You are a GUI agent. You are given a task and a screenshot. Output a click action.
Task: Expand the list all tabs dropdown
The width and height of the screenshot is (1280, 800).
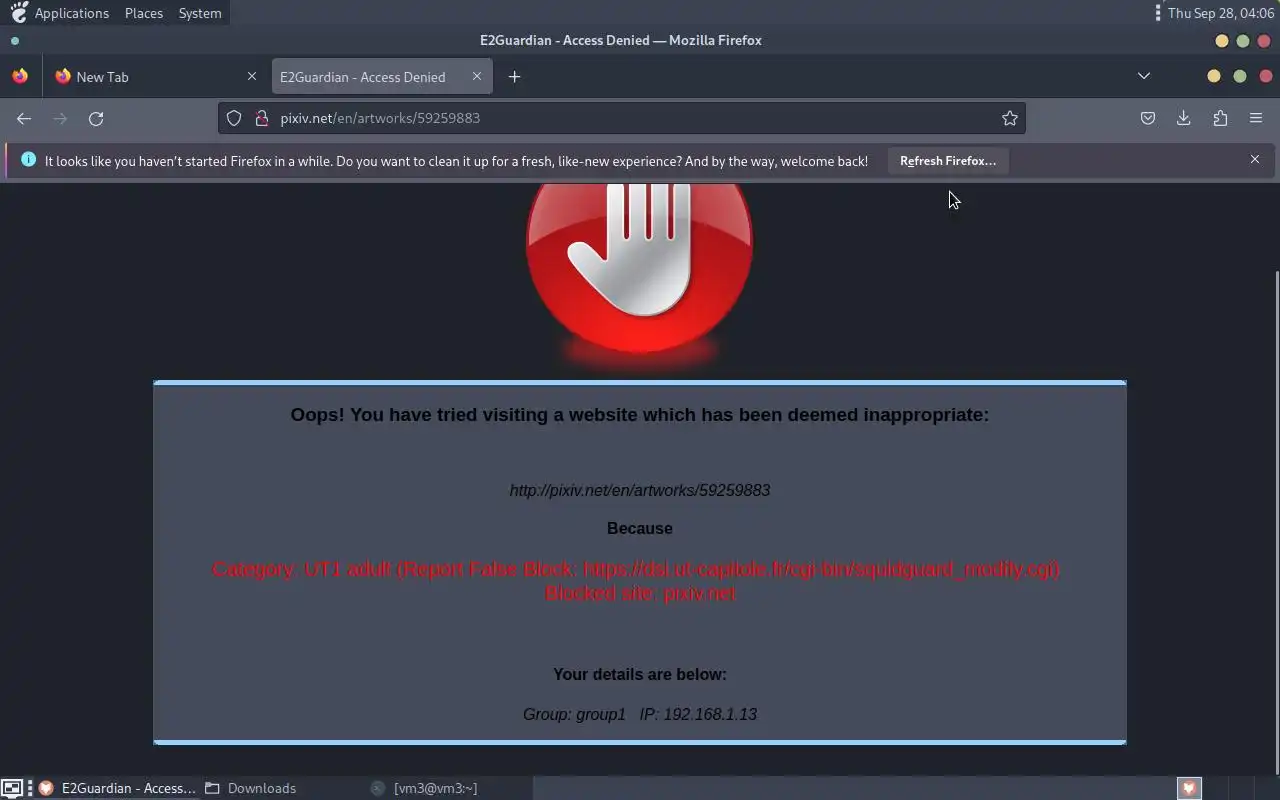point(1144,76)
